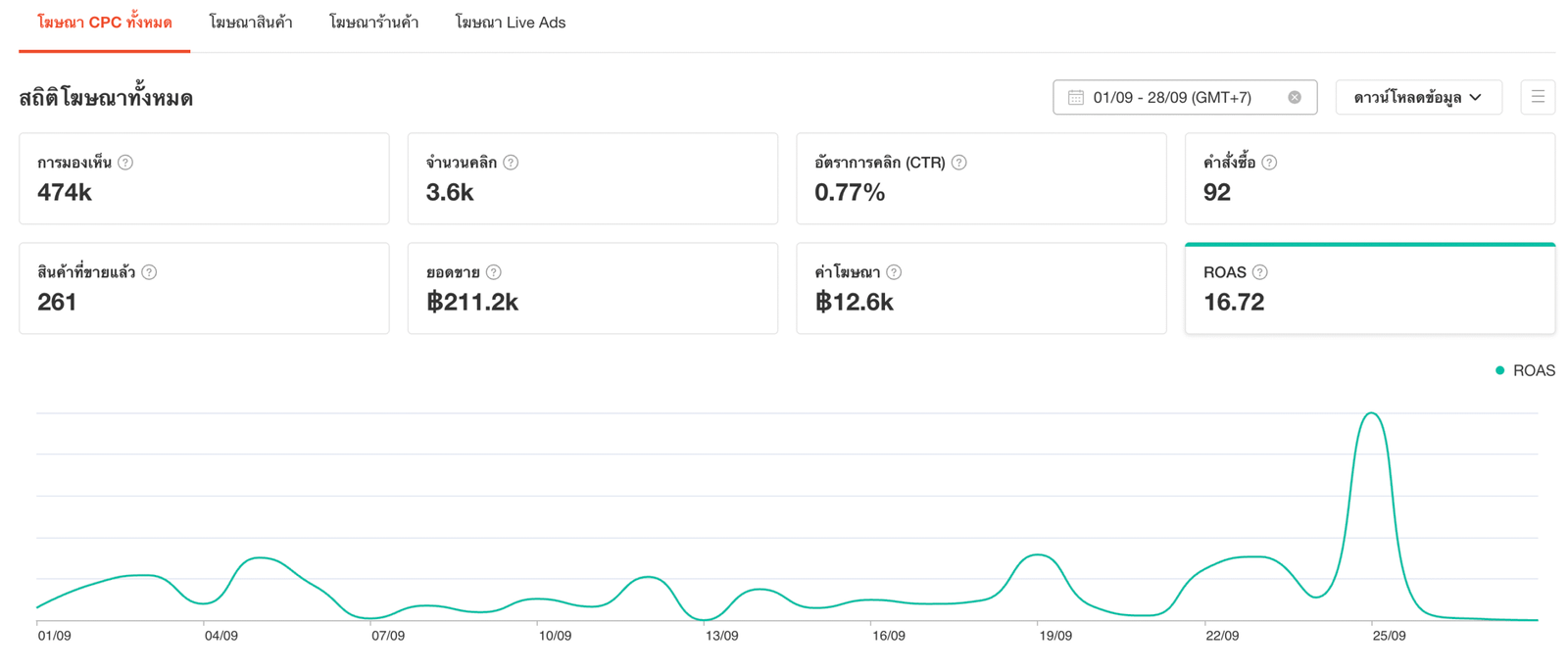
Task: Click help icon next to สินค้าที่ขายแล้ว
Action: 149,272
